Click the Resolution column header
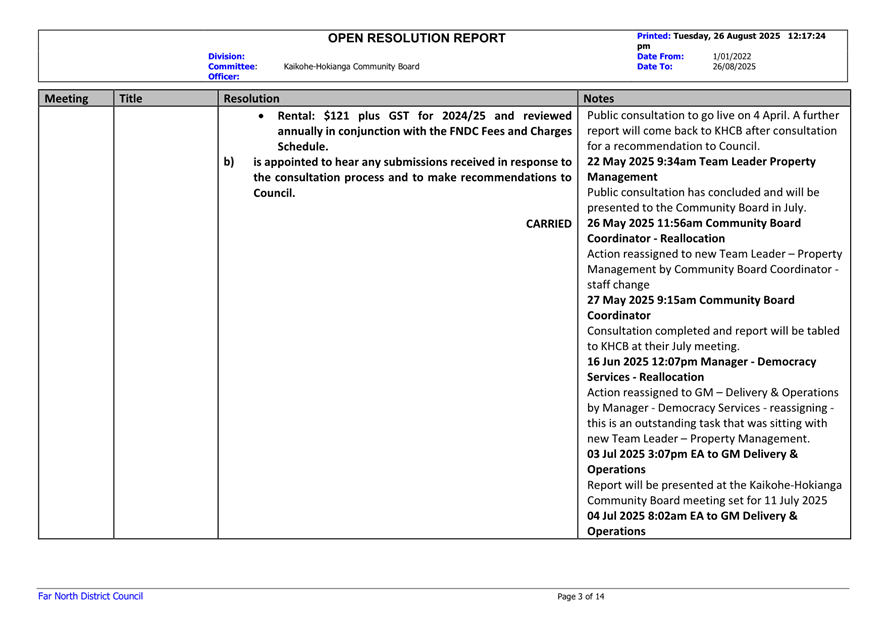 coord(251,99)
